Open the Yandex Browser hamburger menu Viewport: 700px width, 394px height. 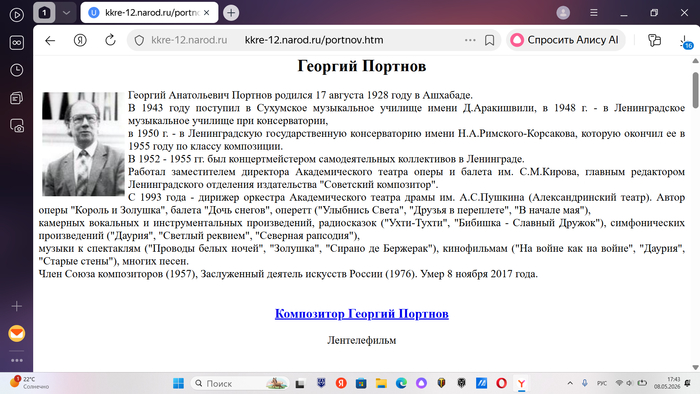[594, 13]
